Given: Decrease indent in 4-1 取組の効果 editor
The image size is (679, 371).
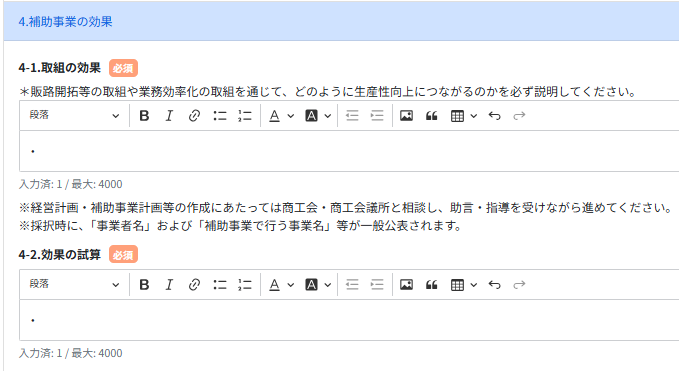Looking at the screenshot, I should coord(352,116).
